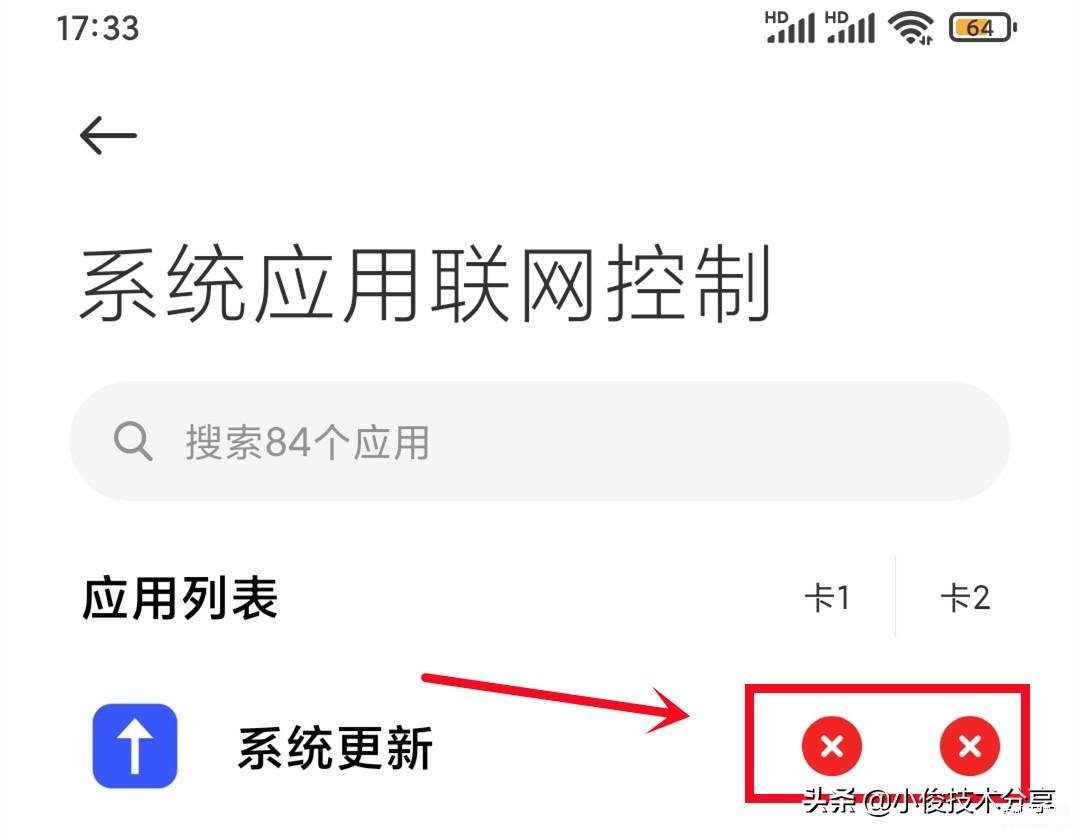Toggle 卡1 network access for 系统更新
The image size is (1080, 839).
pos(832,746)
